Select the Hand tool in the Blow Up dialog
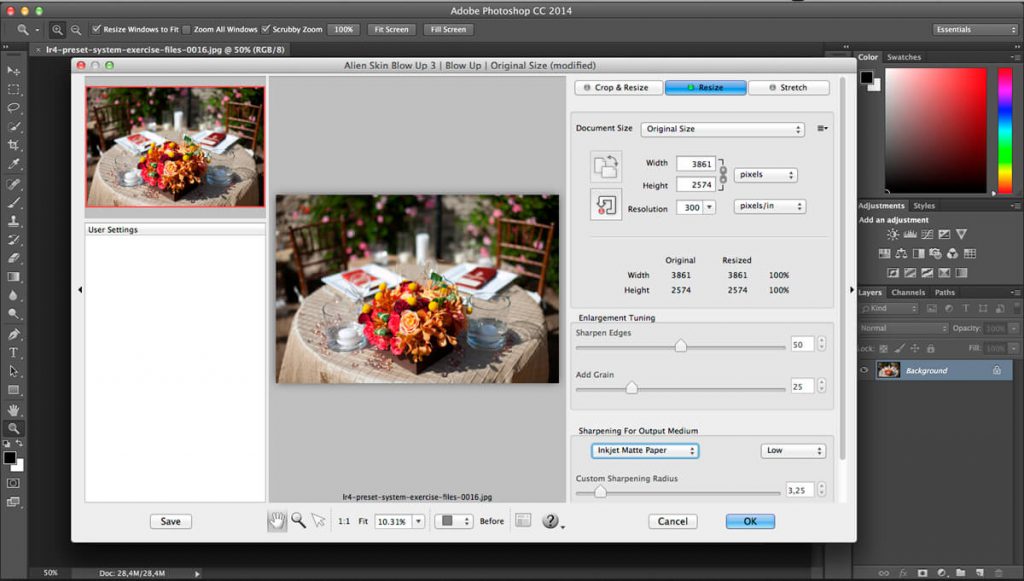 pyautogui.click(x=277, y=520)
